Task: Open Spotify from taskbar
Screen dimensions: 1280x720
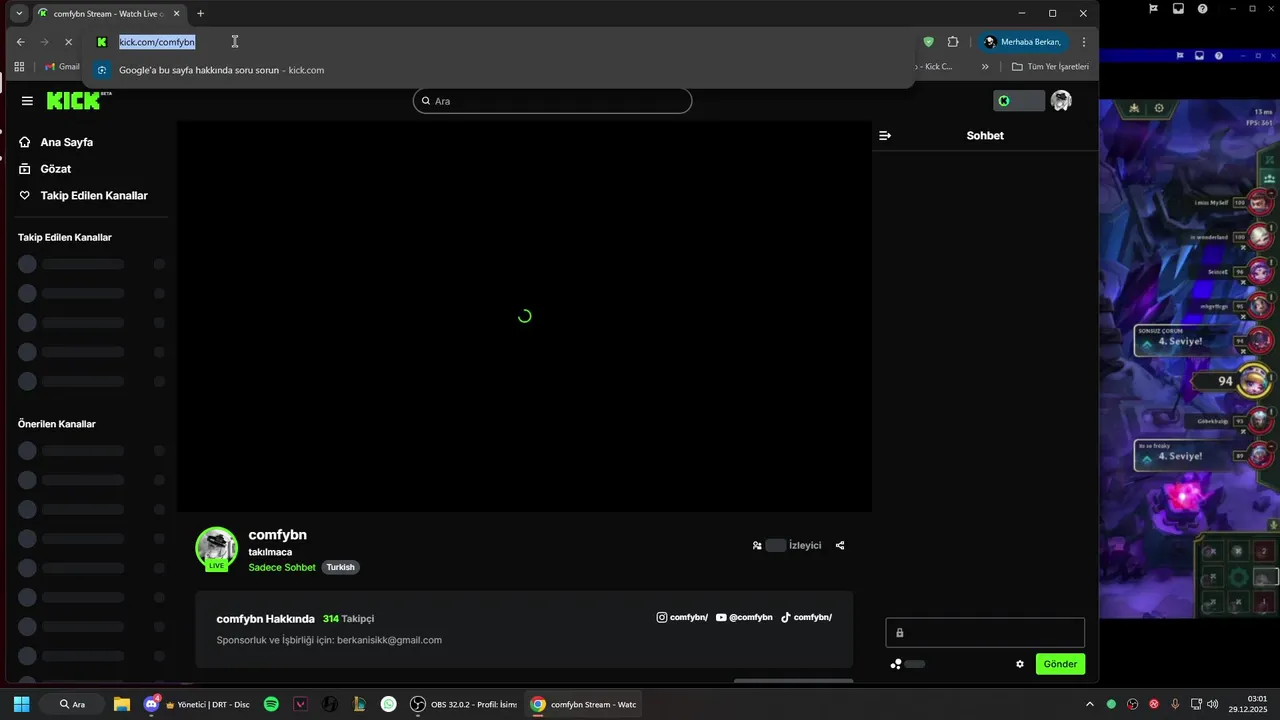Action: coord(271,704)
